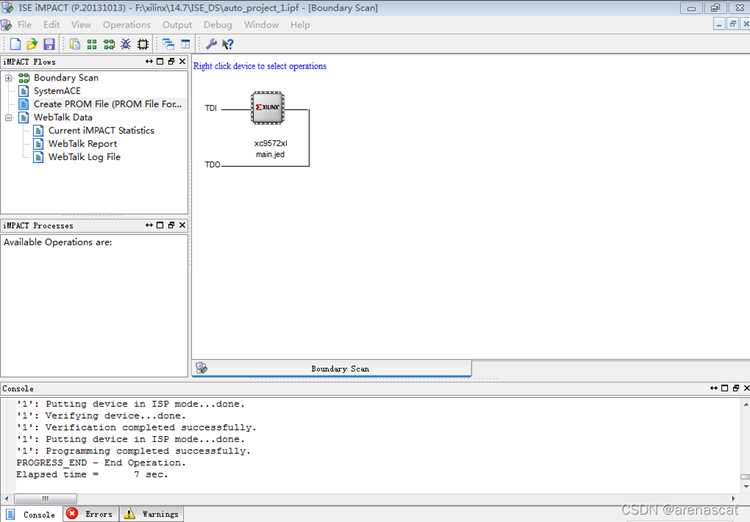
Task: Open the Operations menu
Action: click(x=127, y=25)
